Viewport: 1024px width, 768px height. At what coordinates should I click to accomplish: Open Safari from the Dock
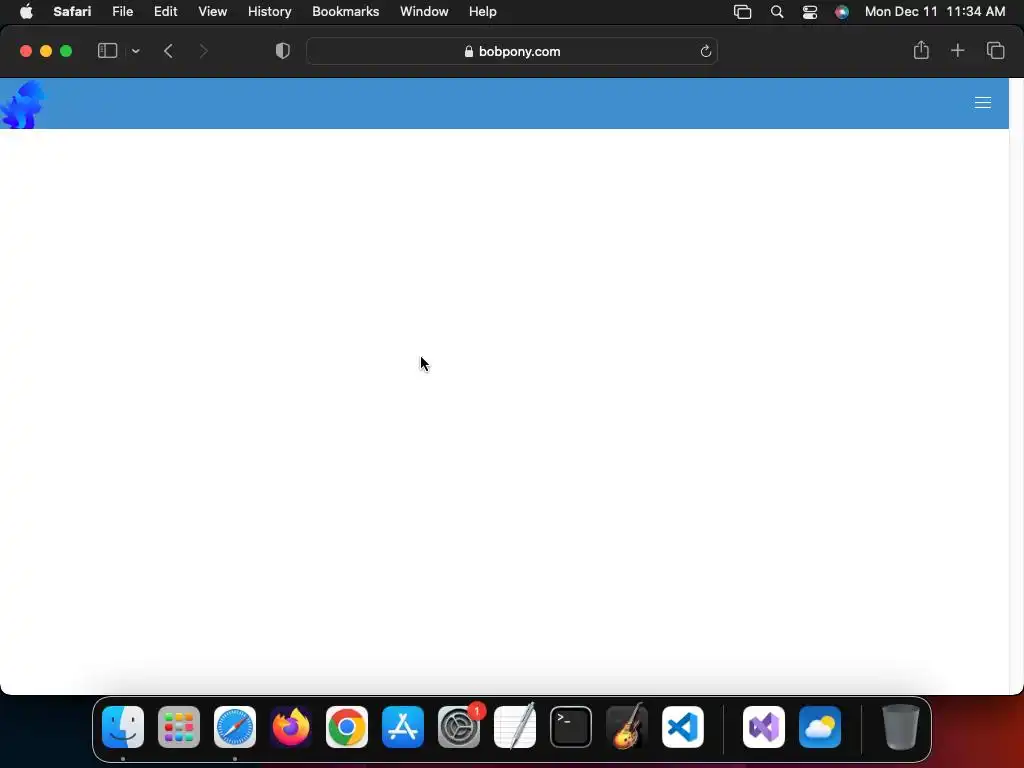point(235,727)
